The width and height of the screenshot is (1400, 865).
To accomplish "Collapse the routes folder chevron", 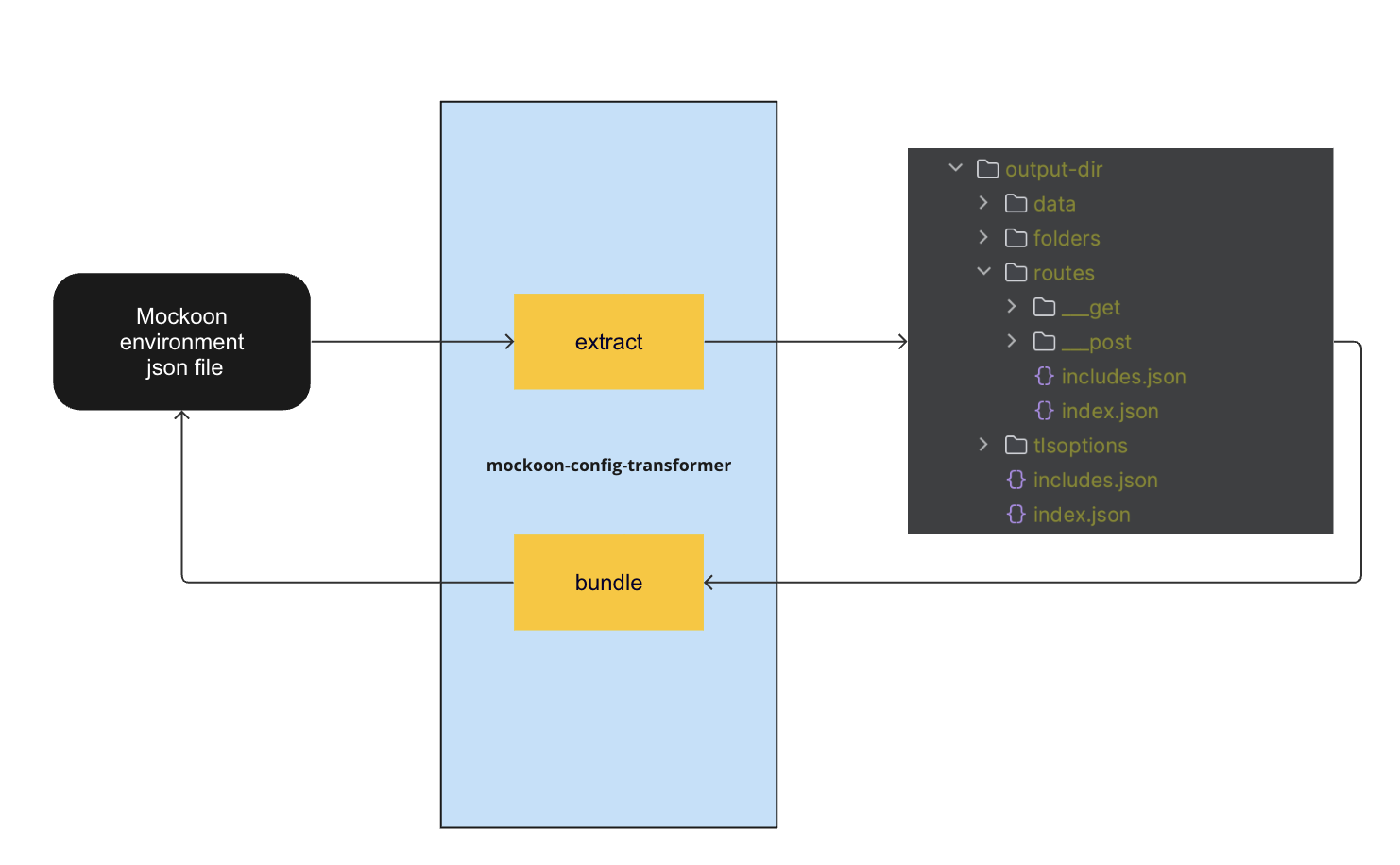I will (984, 272).
